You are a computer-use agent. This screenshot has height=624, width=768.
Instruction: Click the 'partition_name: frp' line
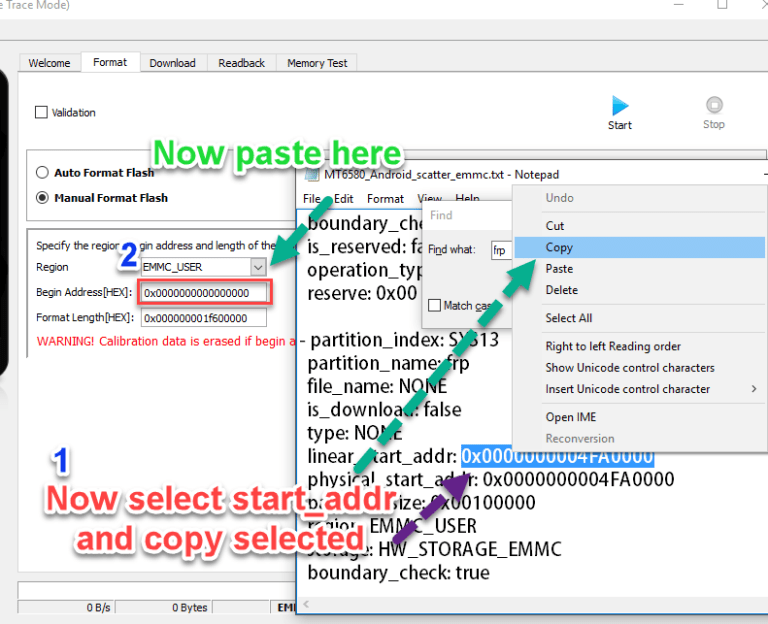coord(388,363)
